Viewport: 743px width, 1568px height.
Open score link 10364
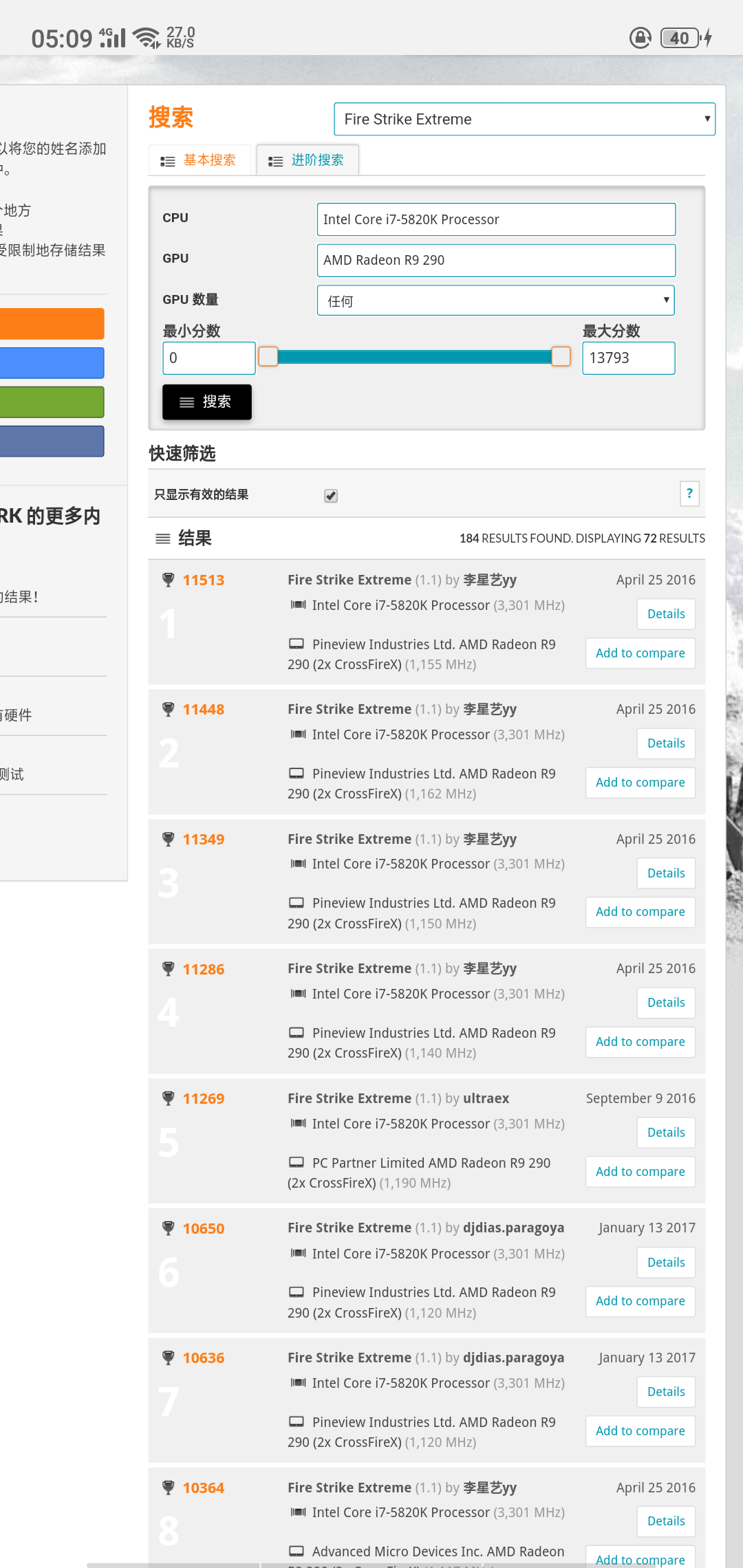point(204,1488)
